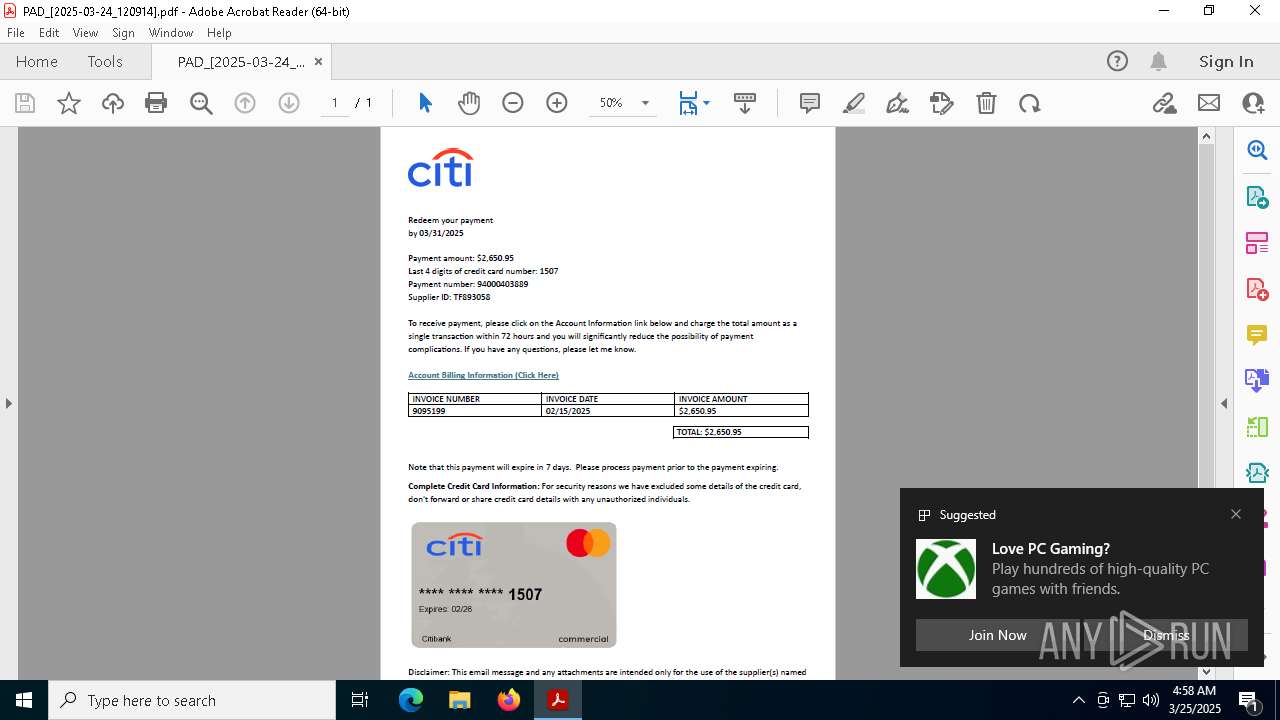Open the Action Center notification icon
This screenshot has height=720, width=1280.
coord(1250,700)
